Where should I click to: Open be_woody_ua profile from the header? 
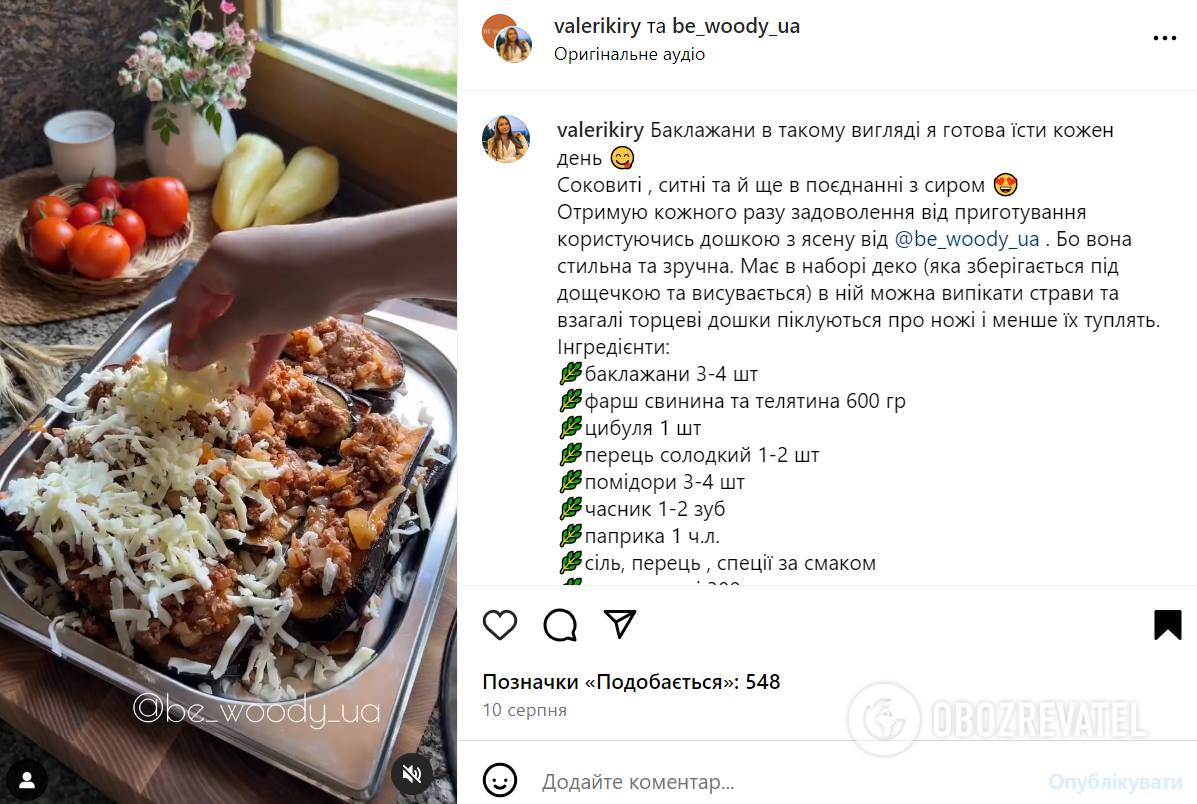click(736, 26)
